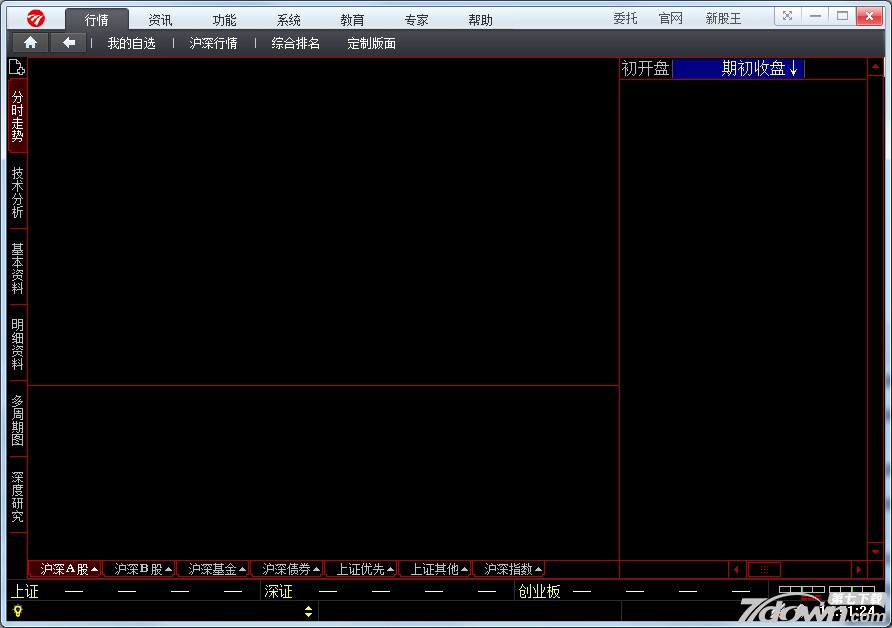The height and width of the screenshot is (628, 892).
Task: Maximize the application window
Action: [843, 16]
